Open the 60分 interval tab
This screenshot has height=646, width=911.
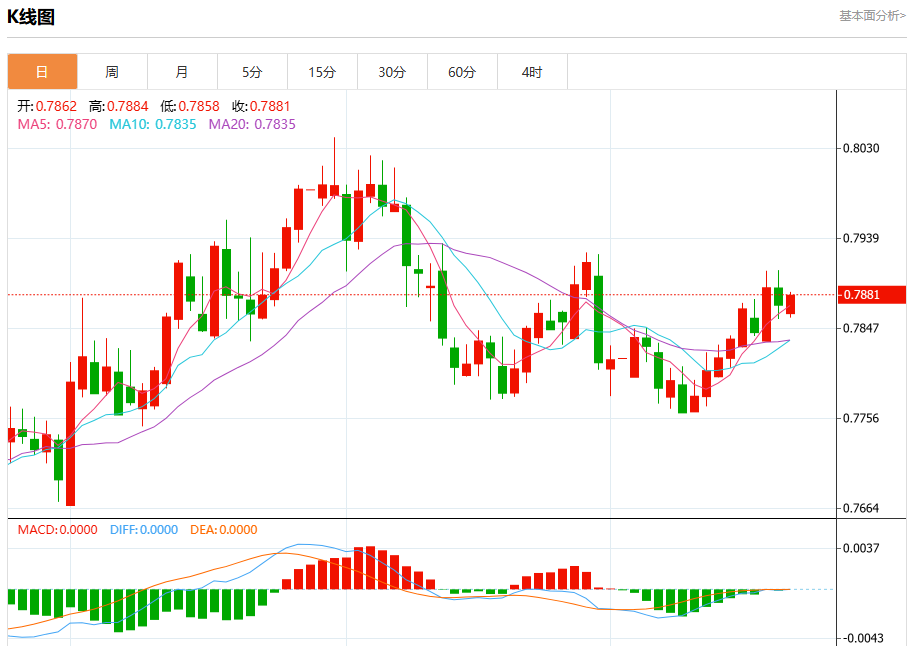coord(462,72)
